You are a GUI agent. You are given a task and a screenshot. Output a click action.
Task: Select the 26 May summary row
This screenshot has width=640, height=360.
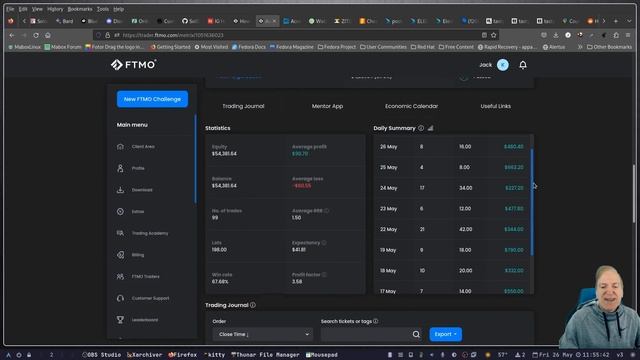tap(452, 147)
